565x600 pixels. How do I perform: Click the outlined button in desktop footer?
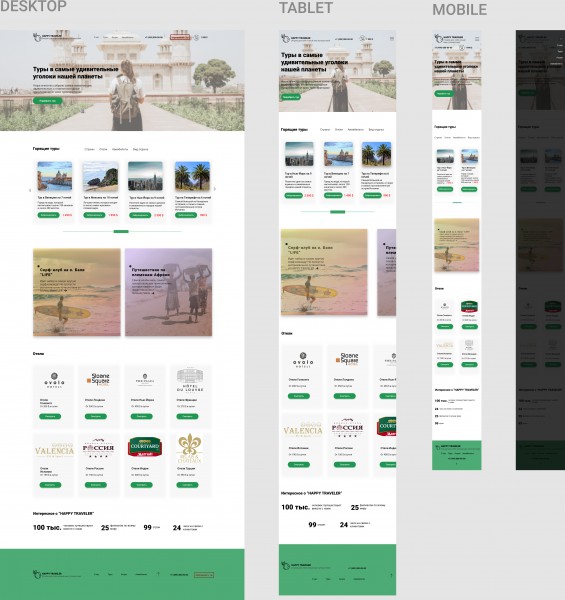coord(204,575)
